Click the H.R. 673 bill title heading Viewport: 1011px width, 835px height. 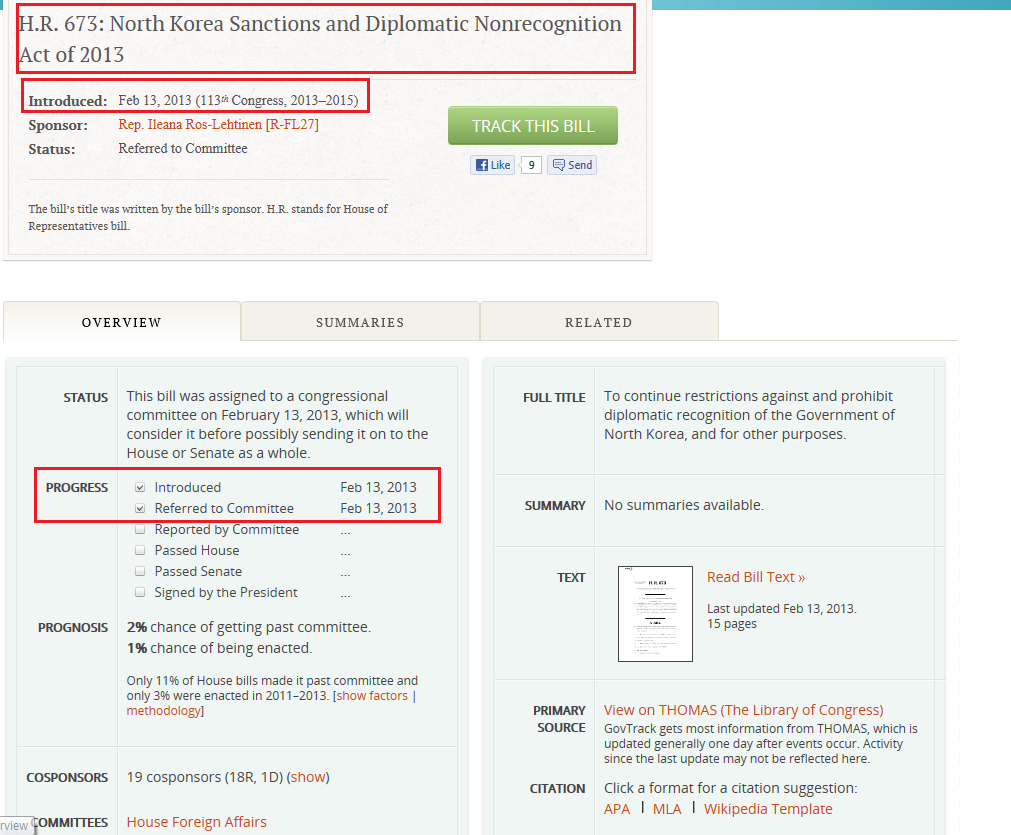pyautogui.click(x=320, y=39)
